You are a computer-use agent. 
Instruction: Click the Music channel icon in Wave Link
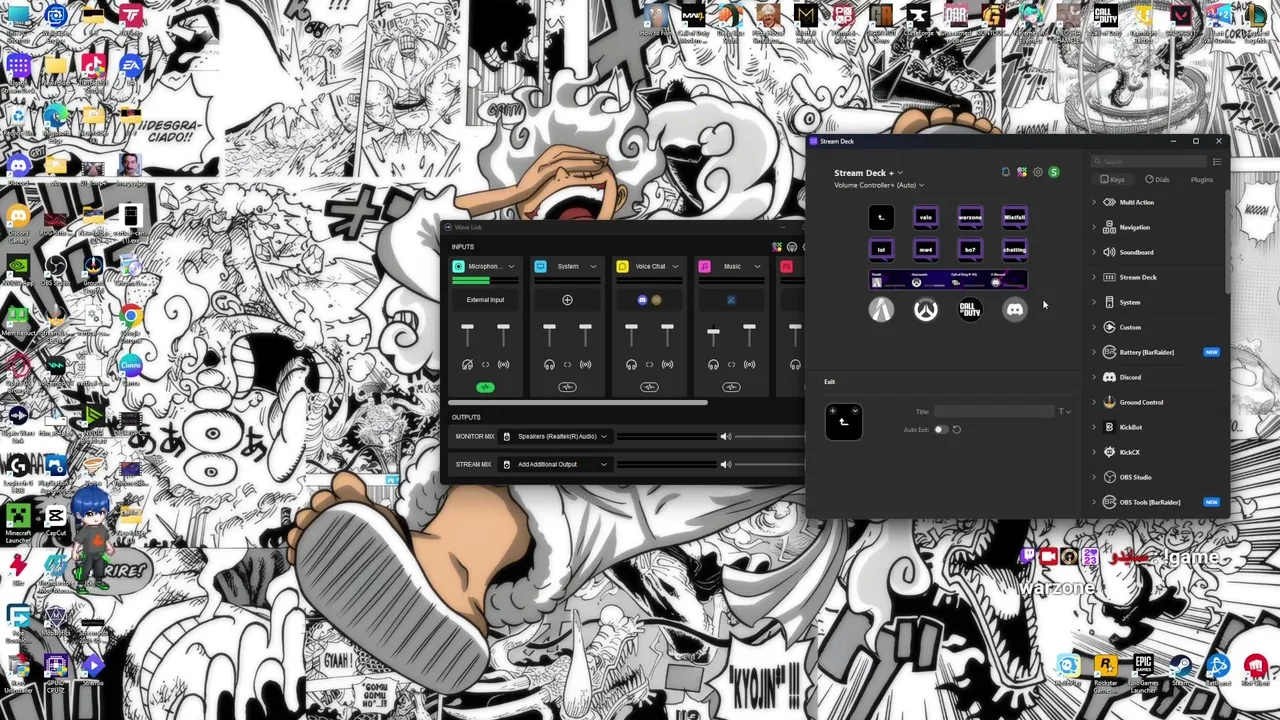coord(704,266)
